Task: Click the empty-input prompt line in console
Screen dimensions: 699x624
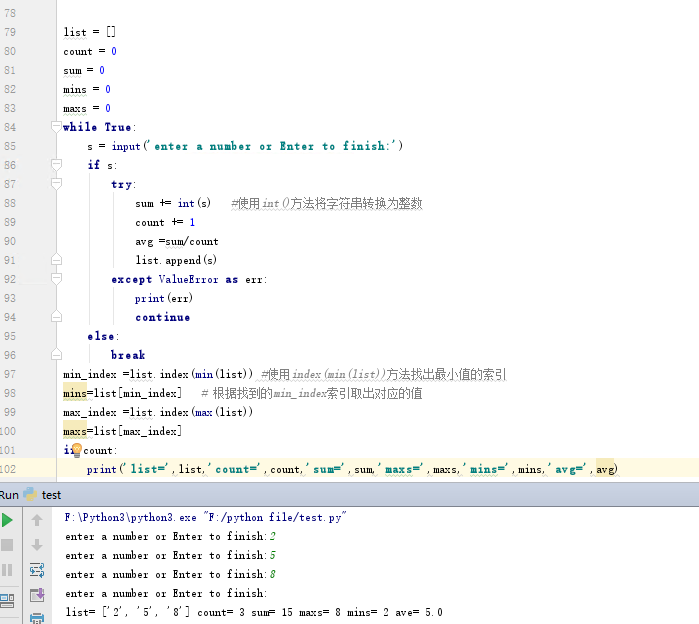Action: coord(166,593)
